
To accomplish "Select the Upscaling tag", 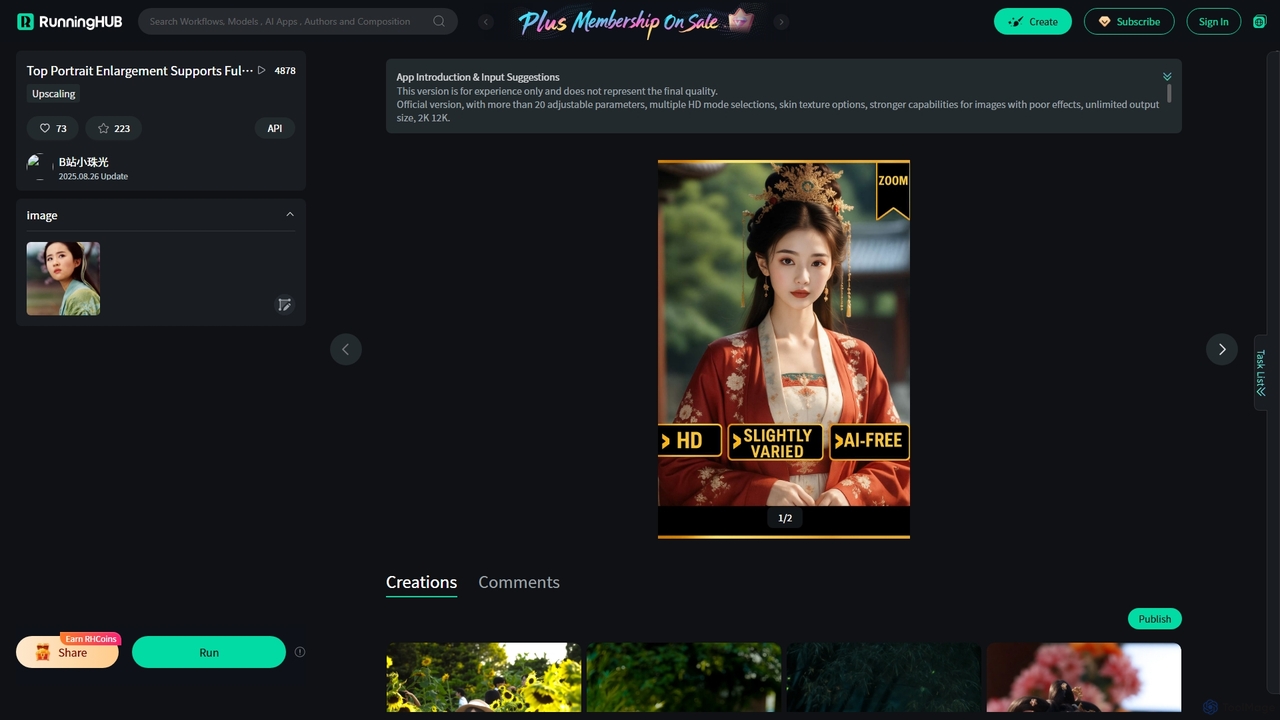I will (x=54, y=94).
